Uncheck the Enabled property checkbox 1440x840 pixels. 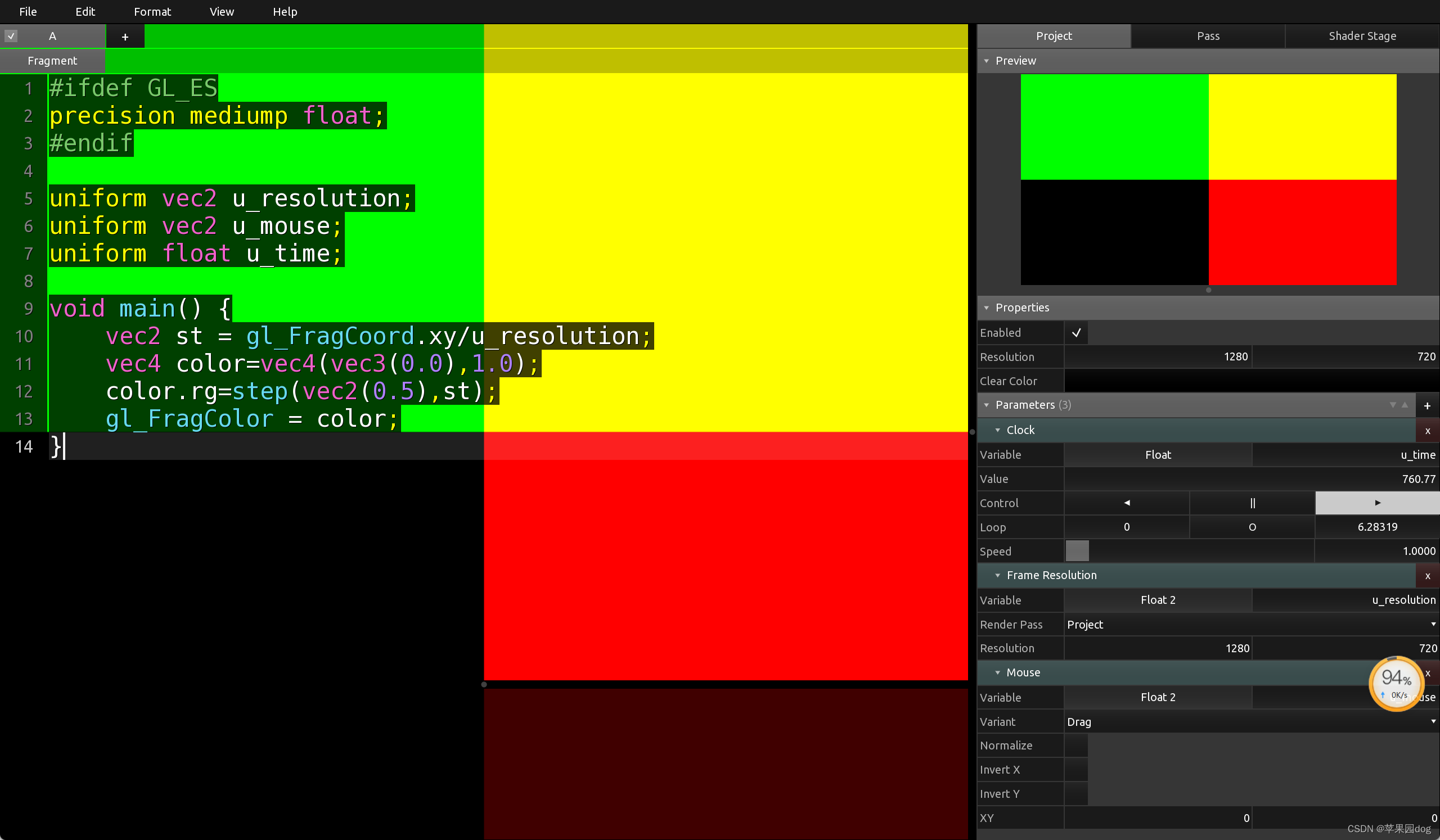1076,333
